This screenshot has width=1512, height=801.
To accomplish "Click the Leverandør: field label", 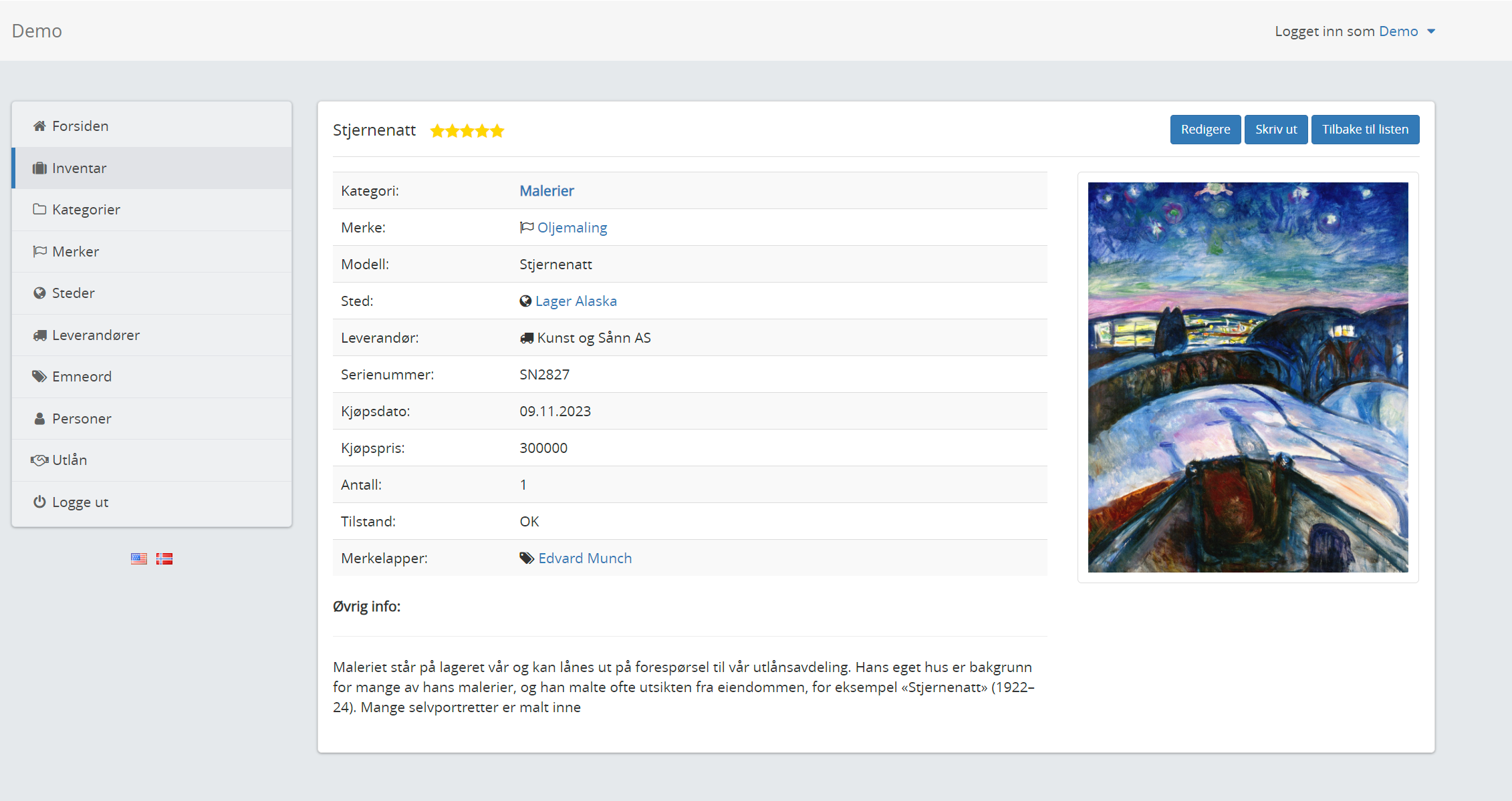I will [380, 338].
